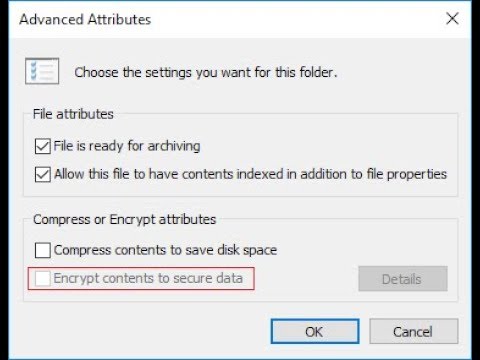Uncheck the File is ready for archiving checkbox
This screenshot has width=480, height=360.
coord(43,146)
